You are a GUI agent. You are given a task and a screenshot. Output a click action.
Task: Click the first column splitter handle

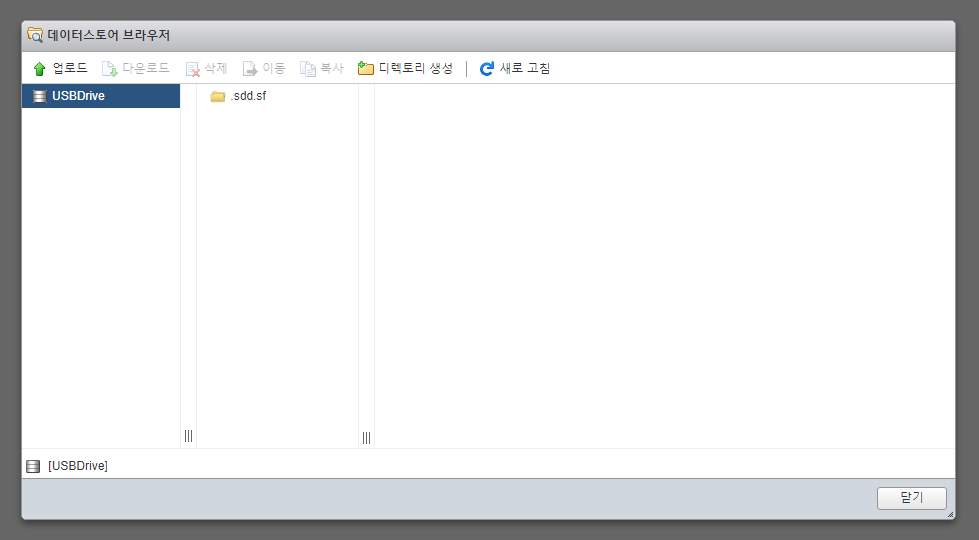[189, 436]
